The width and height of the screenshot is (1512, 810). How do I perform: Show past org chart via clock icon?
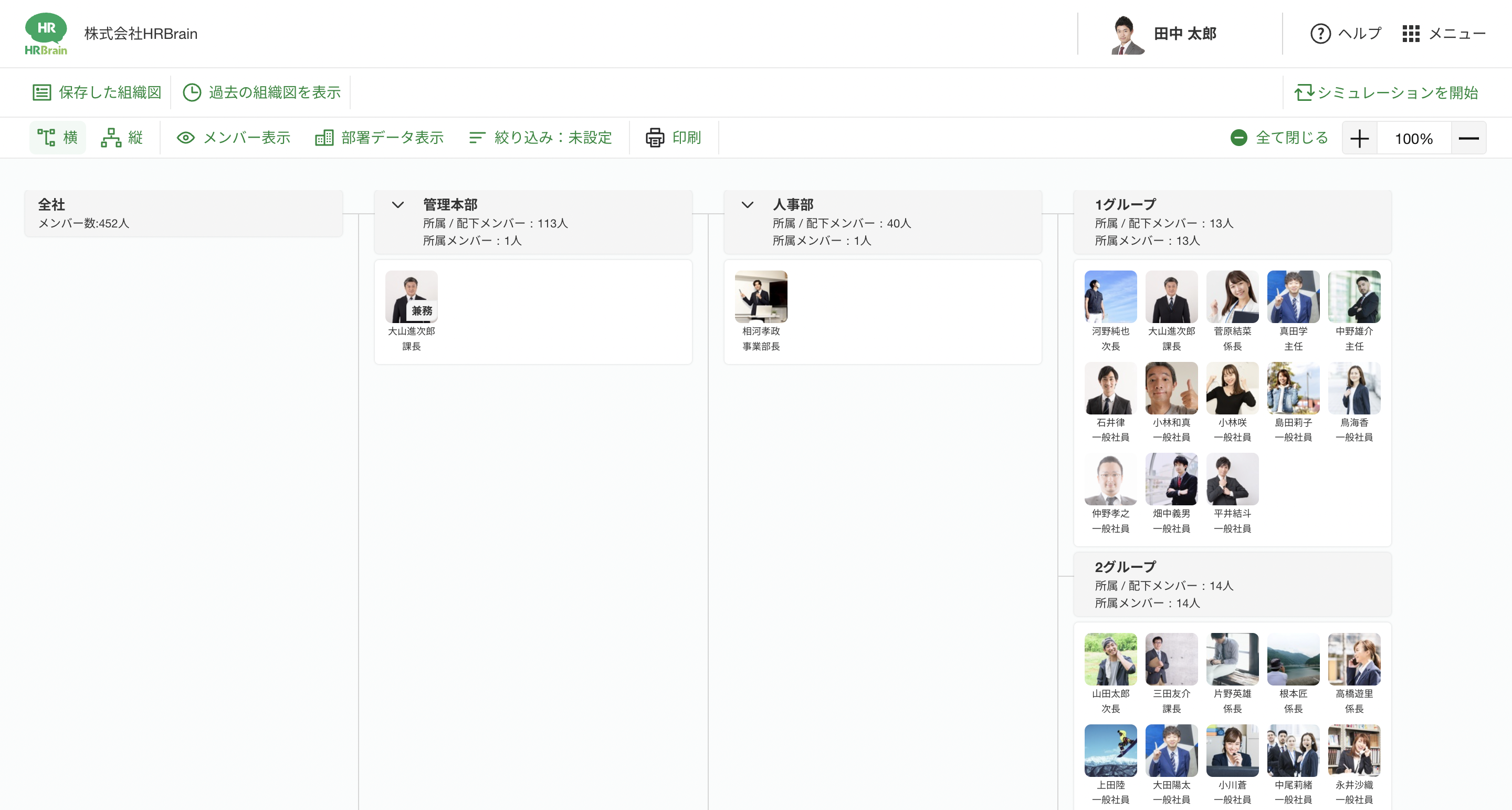[x=192, y=92]
